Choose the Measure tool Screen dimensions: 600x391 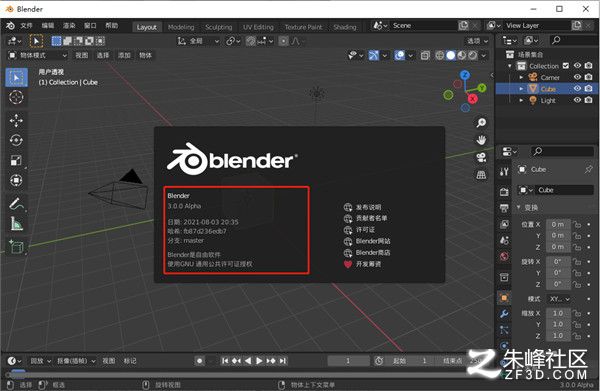16,224
